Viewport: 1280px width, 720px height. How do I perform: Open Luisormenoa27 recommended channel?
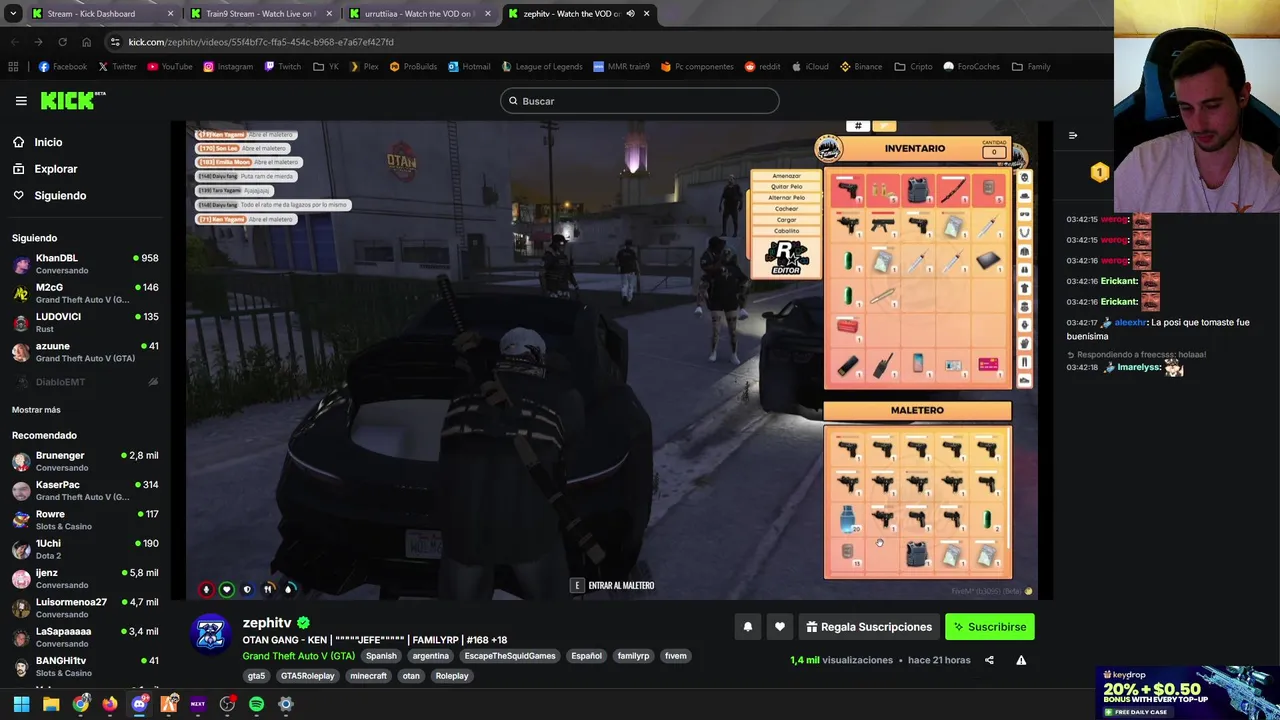pyautogui.click(x=85, y=608)
